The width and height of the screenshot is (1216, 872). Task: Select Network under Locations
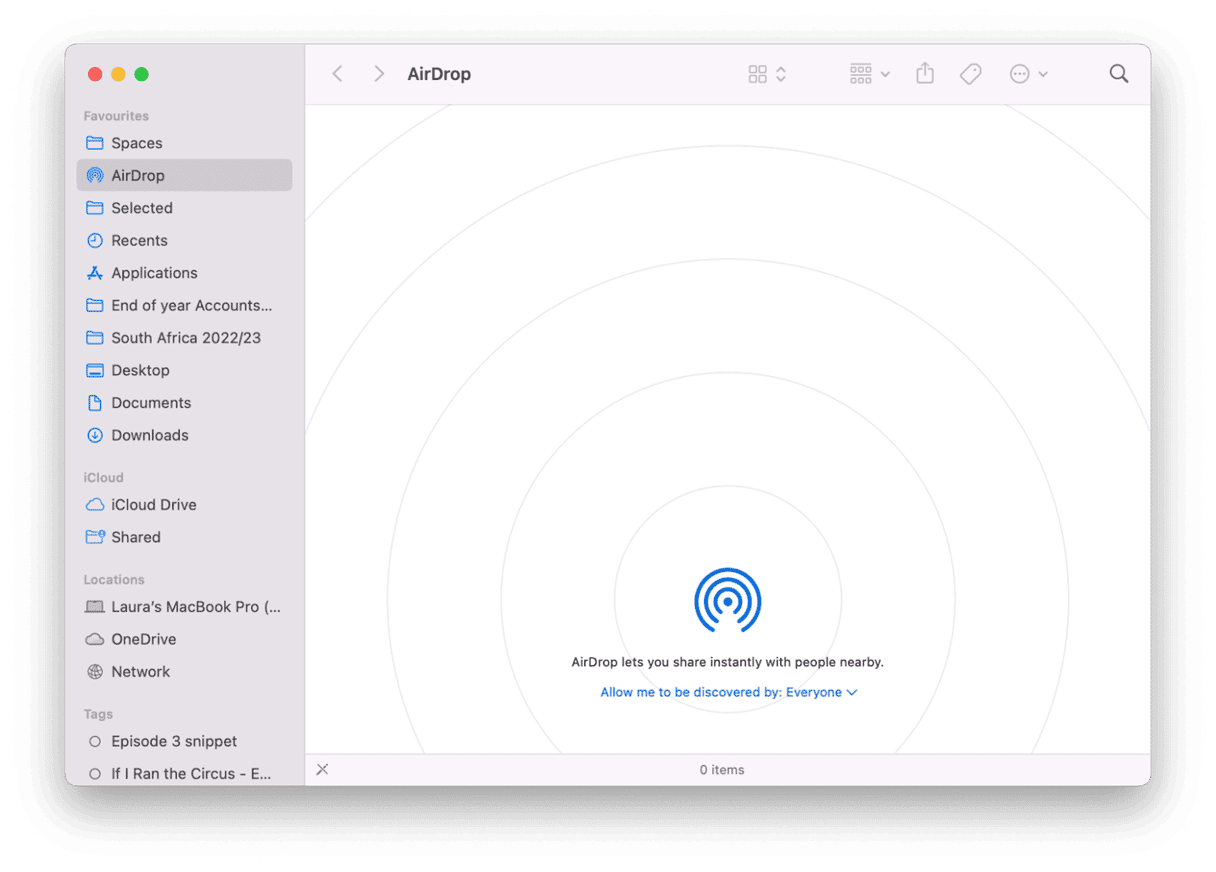140,671
